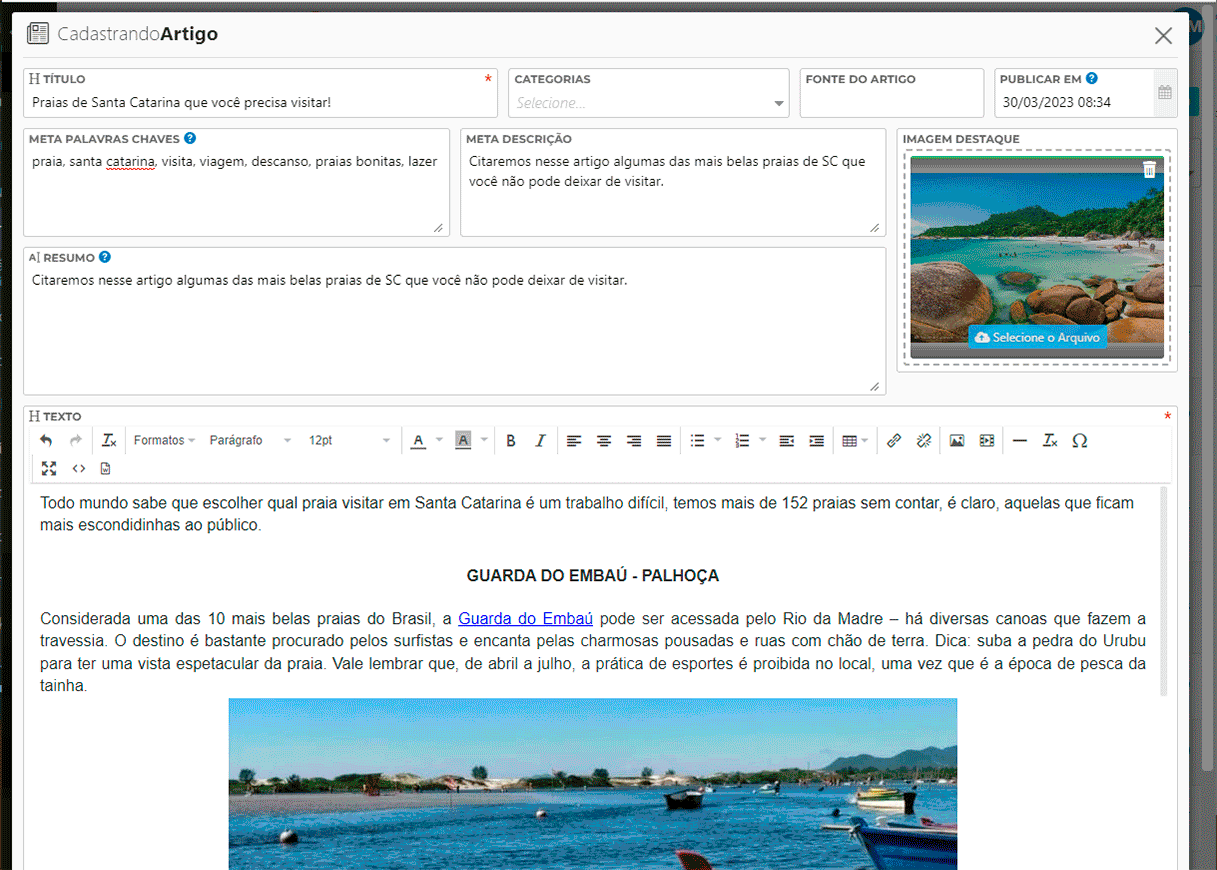This screenshot has width=1217, height=870.
Task: Center align the text
Action: pyautogui.click(x=604, y=440)
